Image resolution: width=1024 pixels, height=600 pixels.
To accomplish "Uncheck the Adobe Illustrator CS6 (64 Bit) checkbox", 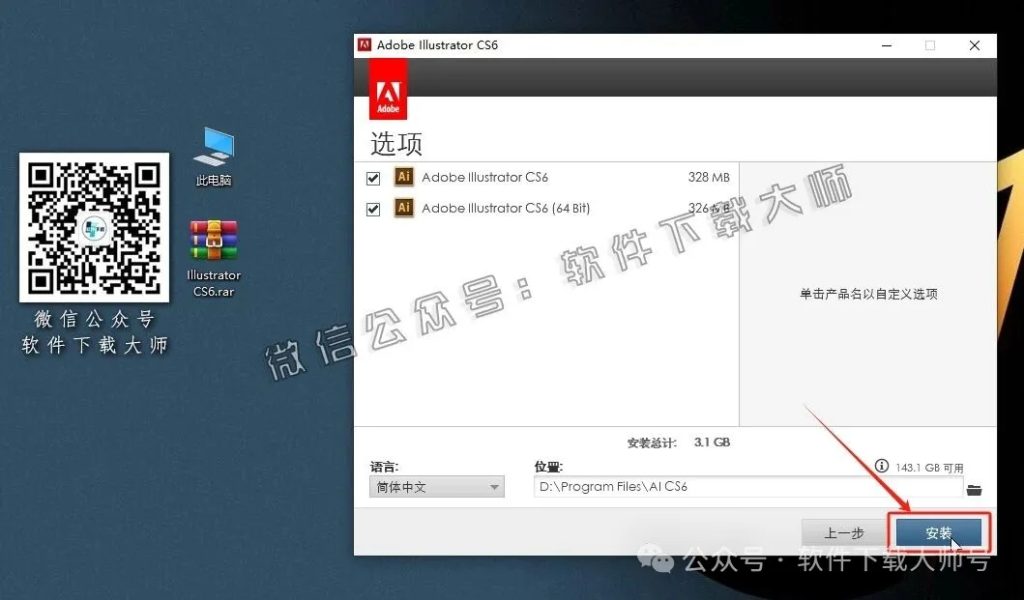I will coord(374,208).
